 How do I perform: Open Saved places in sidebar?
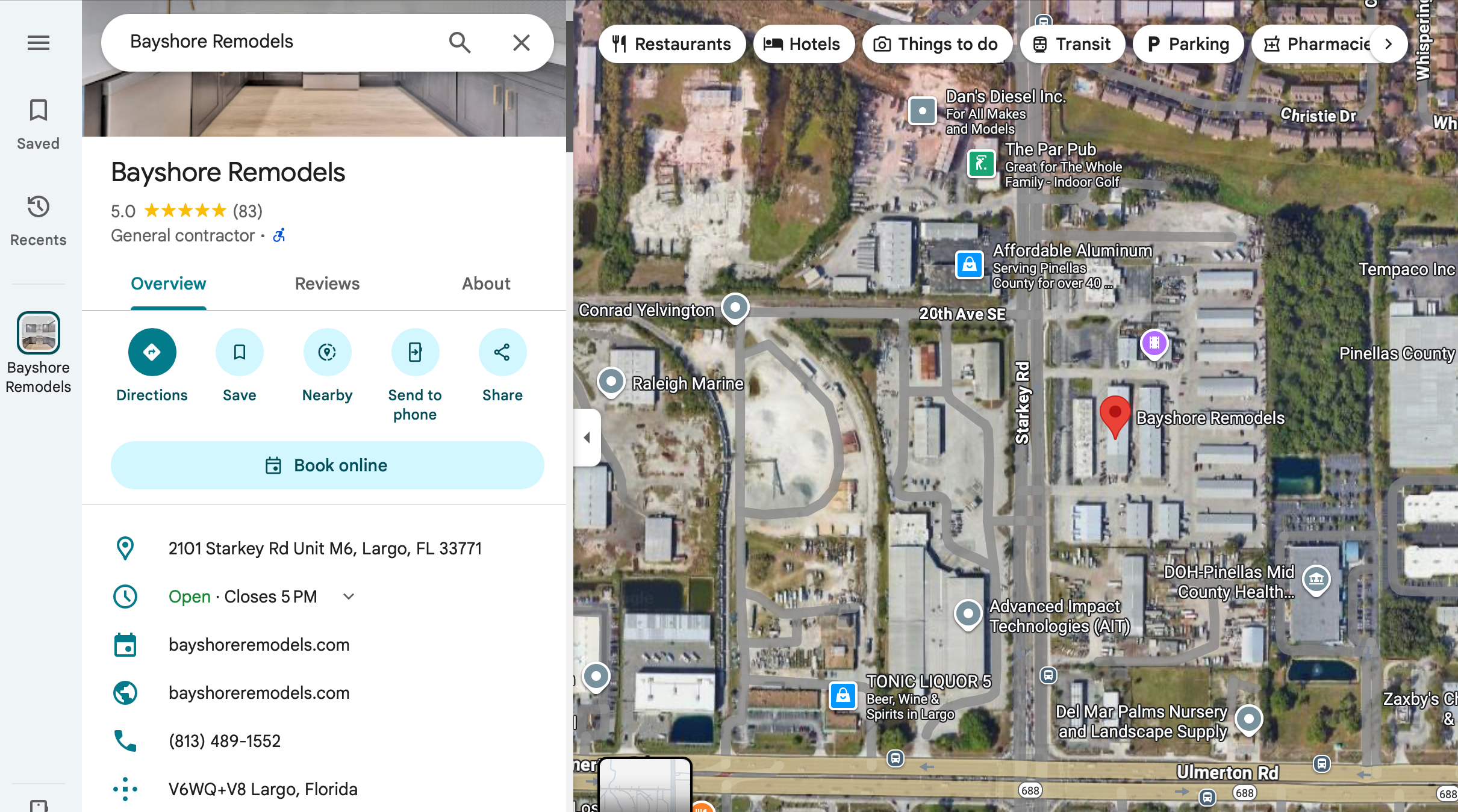(38, 125)
